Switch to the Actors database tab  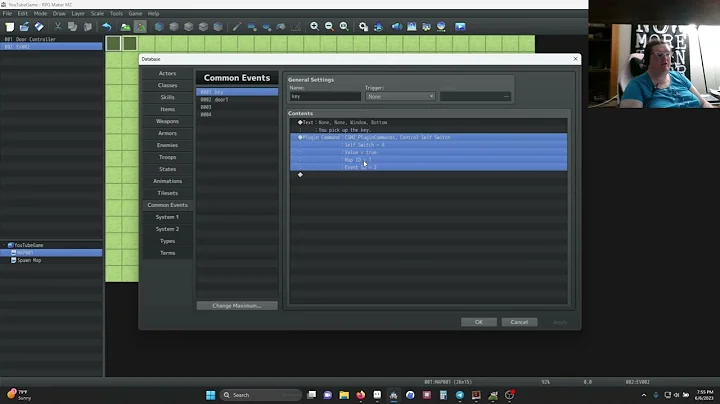(167, 73)
